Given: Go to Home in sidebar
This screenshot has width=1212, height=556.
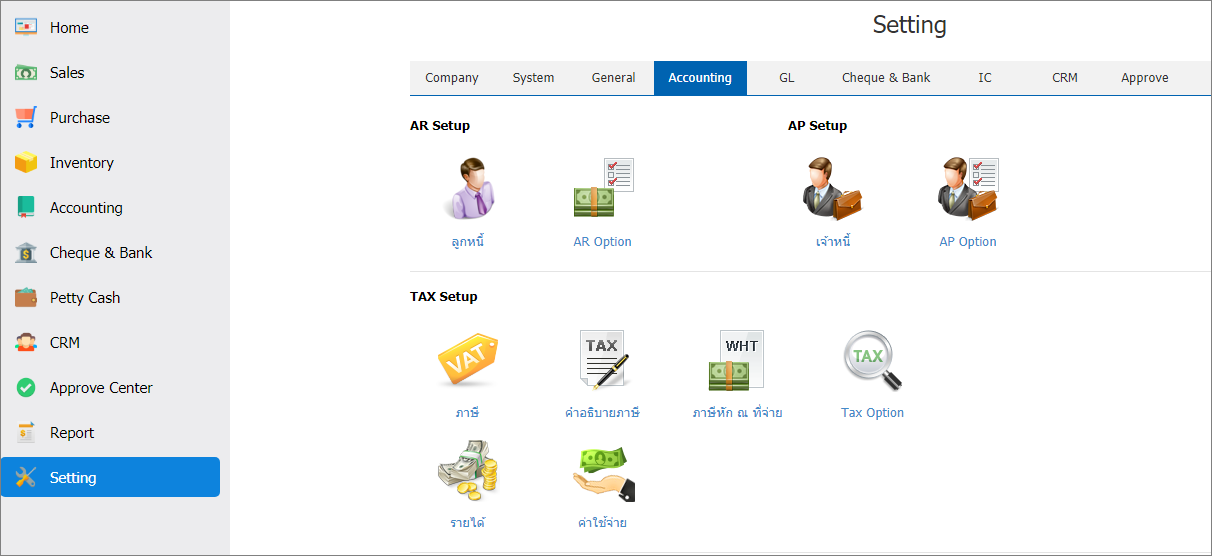Looking at the screenshot, I should pos(69,28).
